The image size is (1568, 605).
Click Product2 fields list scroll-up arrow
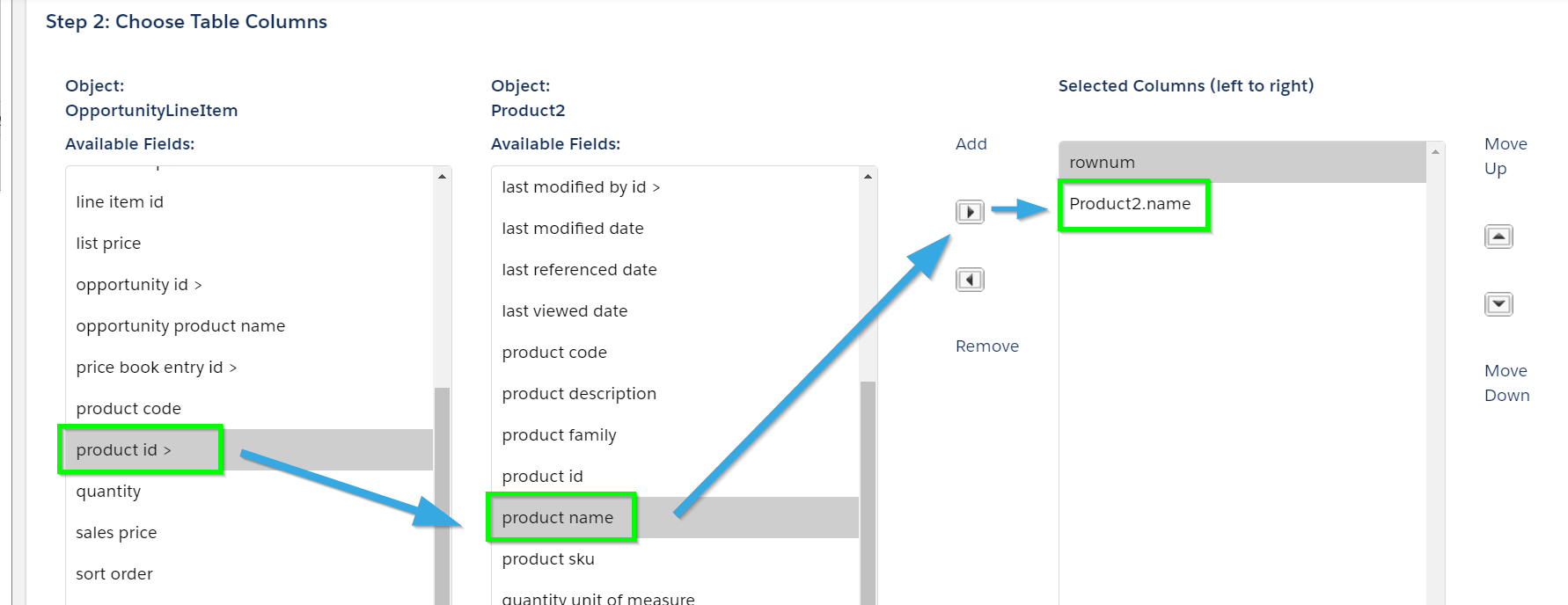pyautogui.click(x=868, y=177)
